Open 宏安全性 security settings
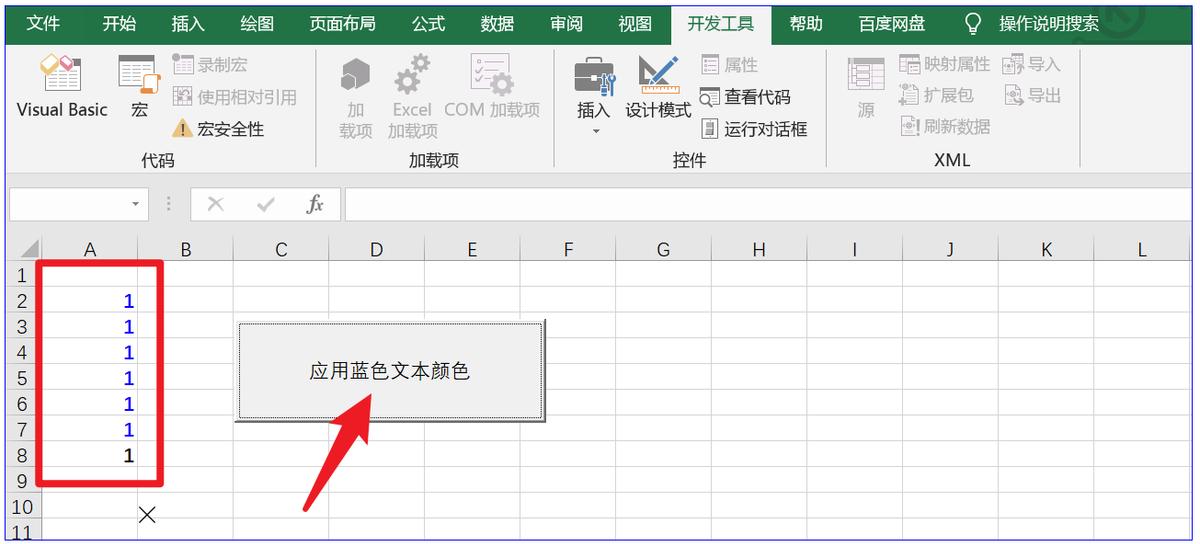Image resolution: width=1200 pixels, height=544 pixels. [x=218, y=129]
